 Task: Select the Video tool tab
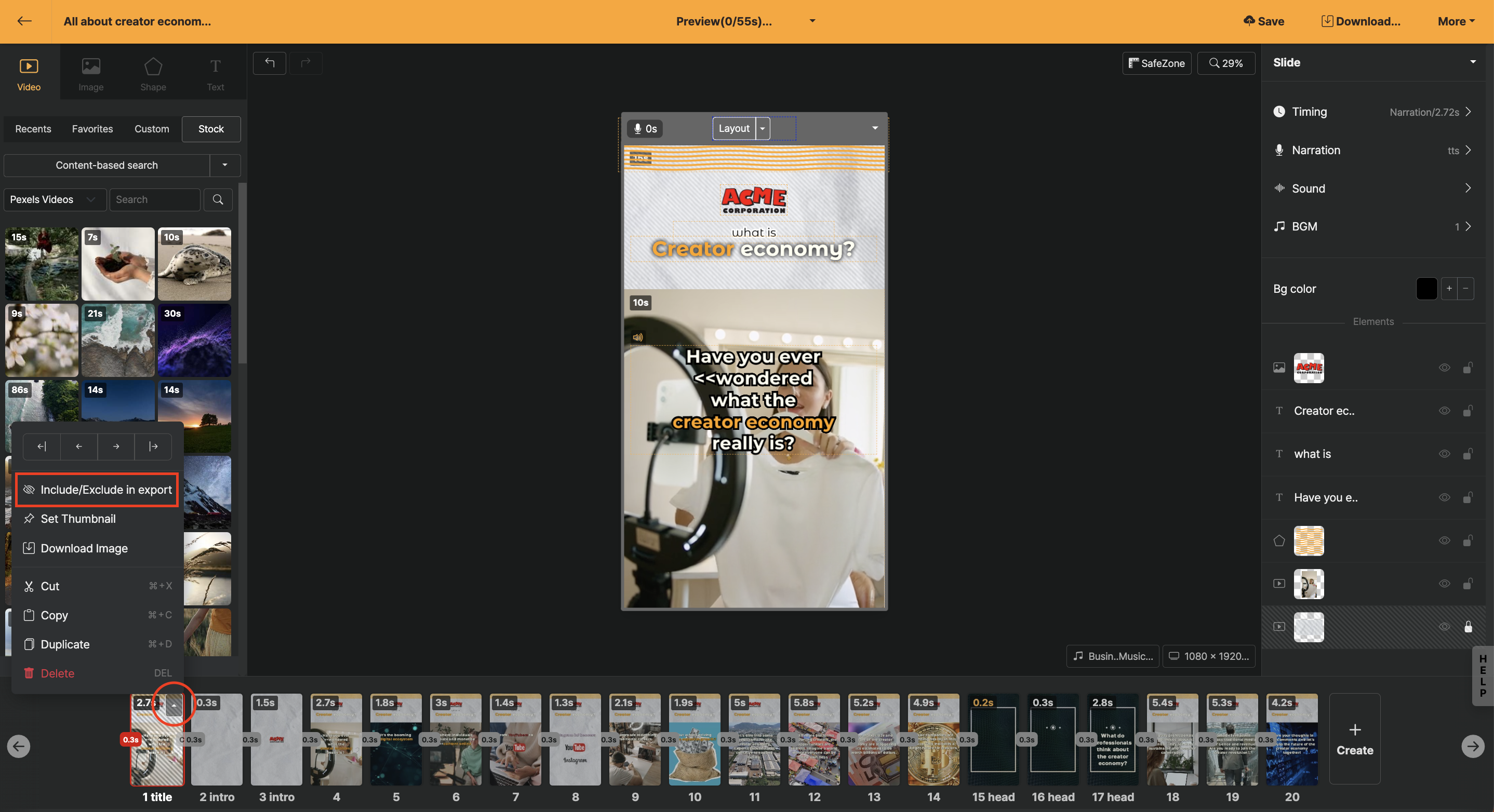tap(29, 74)
